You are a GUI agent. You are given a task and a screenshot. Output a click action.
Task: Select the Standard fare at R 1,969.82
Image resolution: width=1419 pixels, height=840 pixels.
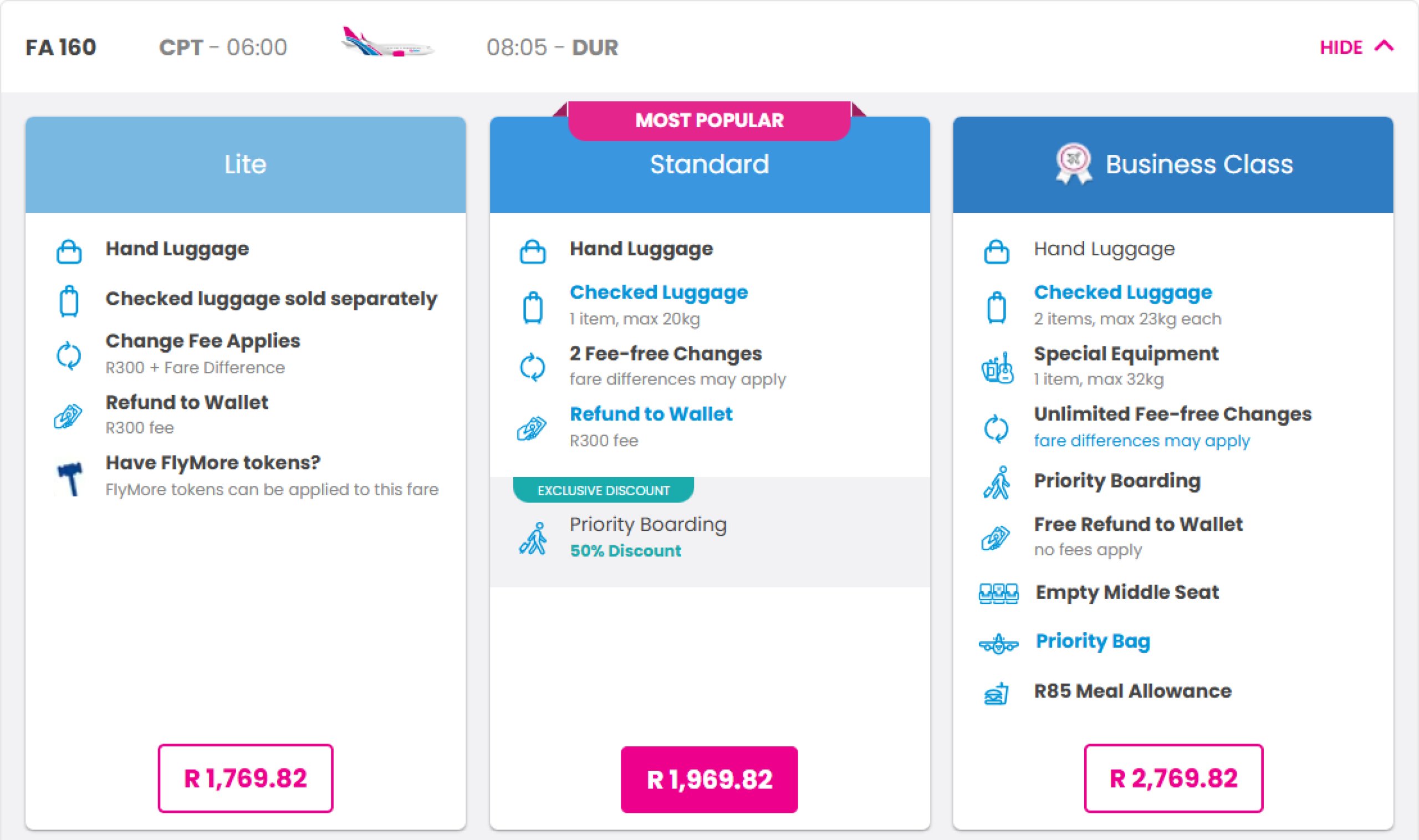coord(709,779)
